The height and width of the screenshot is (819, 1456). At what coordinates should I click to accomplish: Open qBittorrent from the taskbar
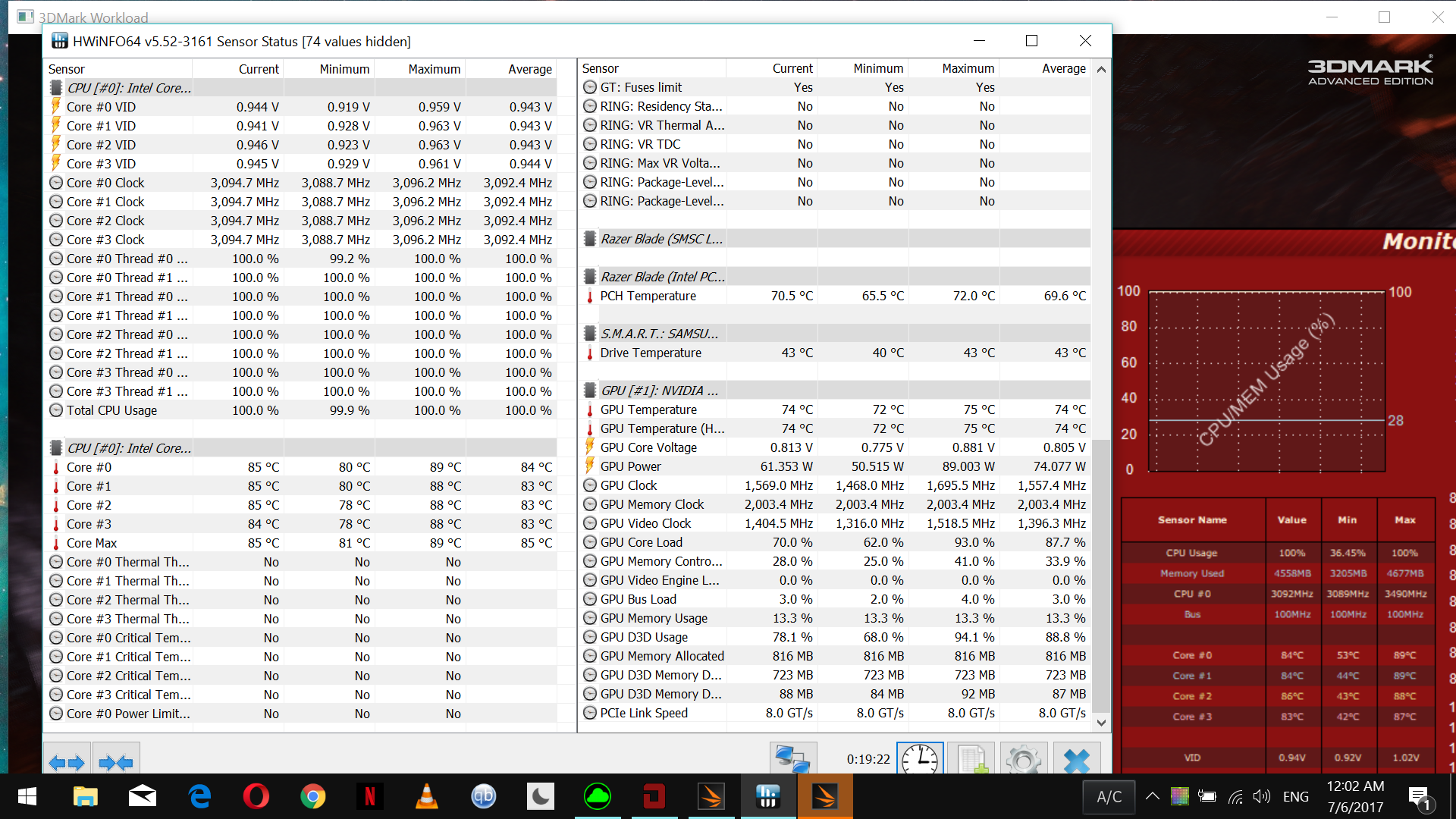pyautogui.click(x=484, y=796)
